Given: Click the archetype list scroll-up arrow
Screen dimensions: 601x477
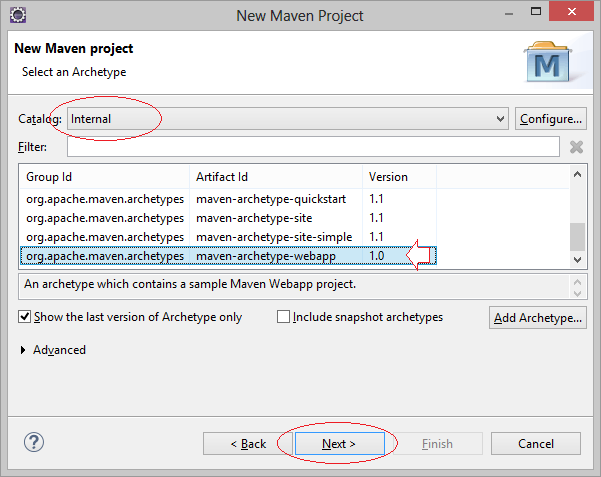Looking at the screenshot, I should 578,174.
